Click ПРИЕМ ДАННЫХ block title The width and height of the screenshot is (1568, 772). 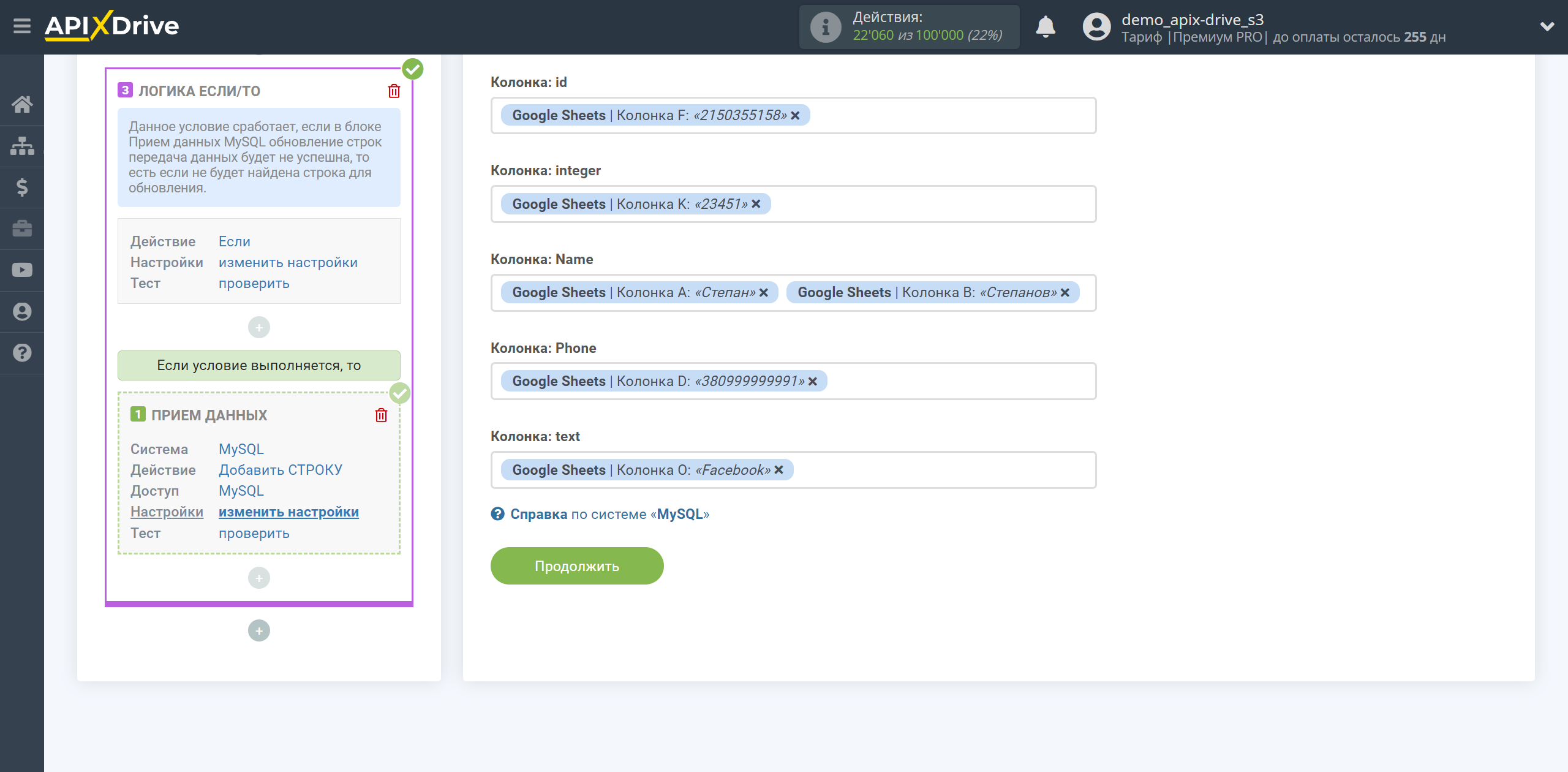[209, 415]
